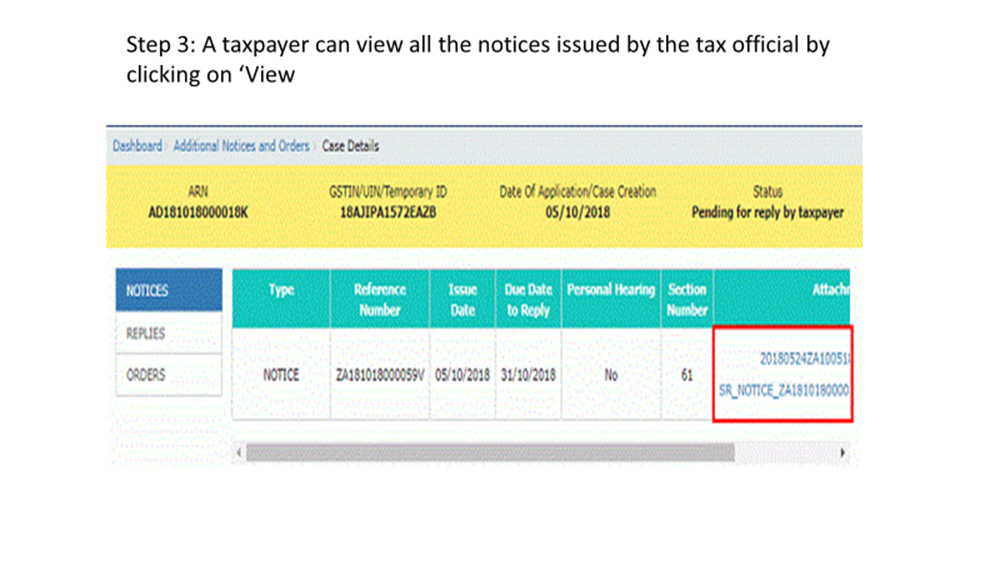Click the horizontal scrollbar thumb

point(490,453)
